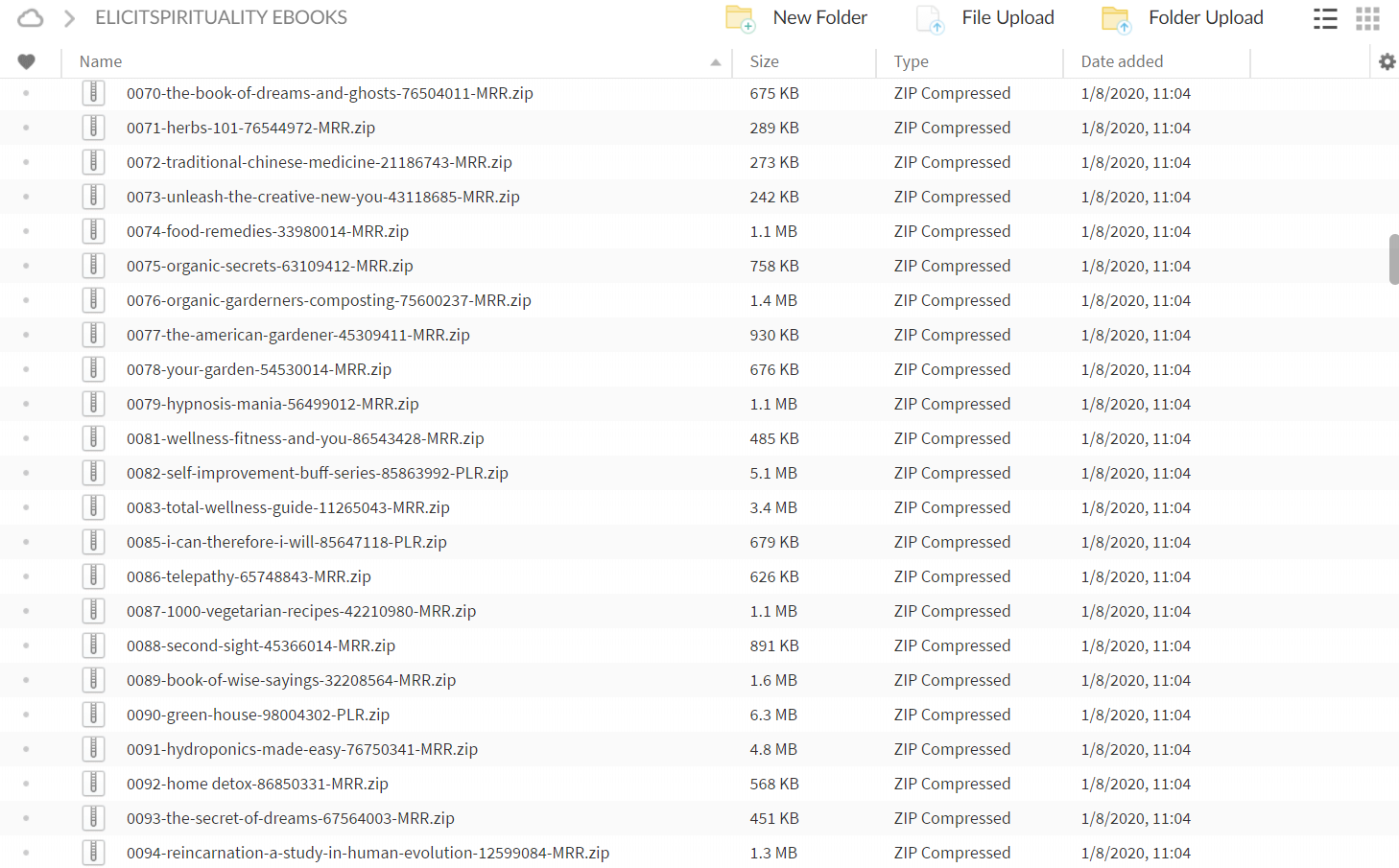Select 0079-hypnosis-mania-56499012-MRR.zip file
The width and height of the screenshot is (1399, 868).
pos(273,404)
